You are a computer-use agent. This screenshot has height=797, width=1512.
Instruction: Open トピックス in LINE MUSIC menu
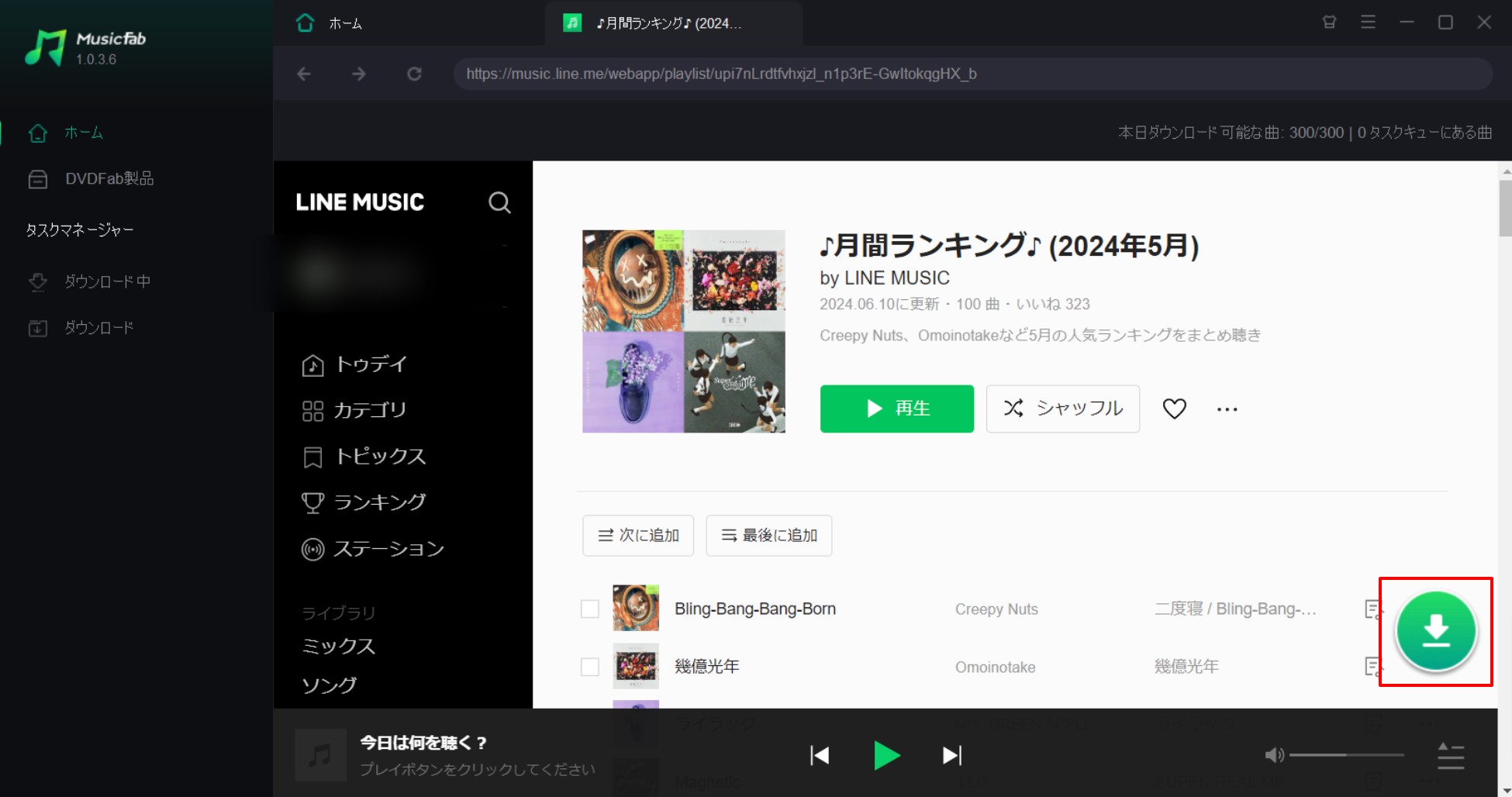364,457
